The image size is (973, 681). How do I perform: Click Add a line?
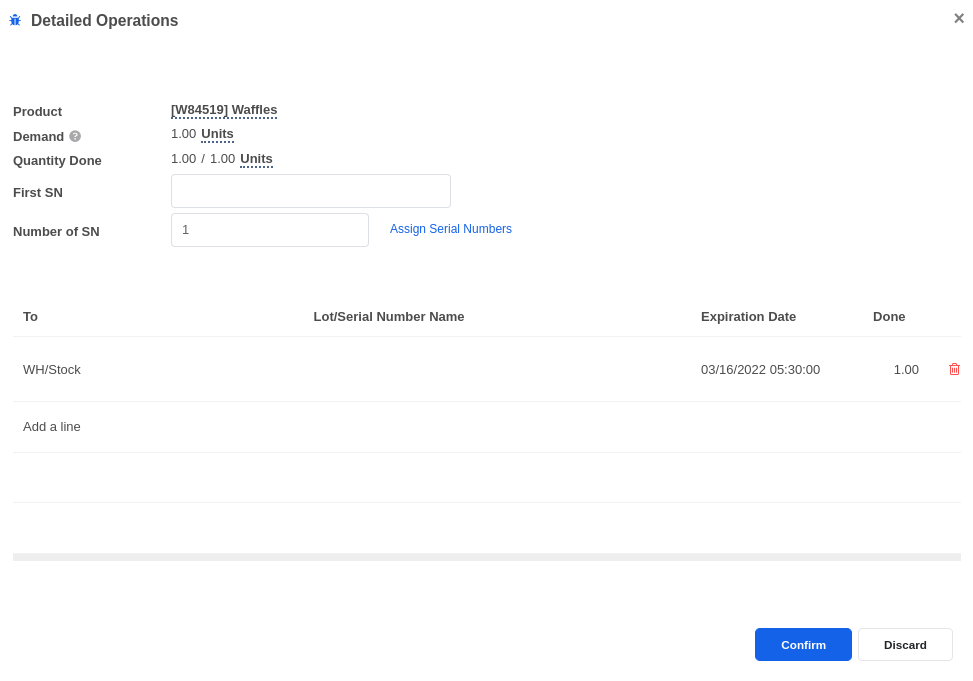pyautogui.click(x=52, y=427)
